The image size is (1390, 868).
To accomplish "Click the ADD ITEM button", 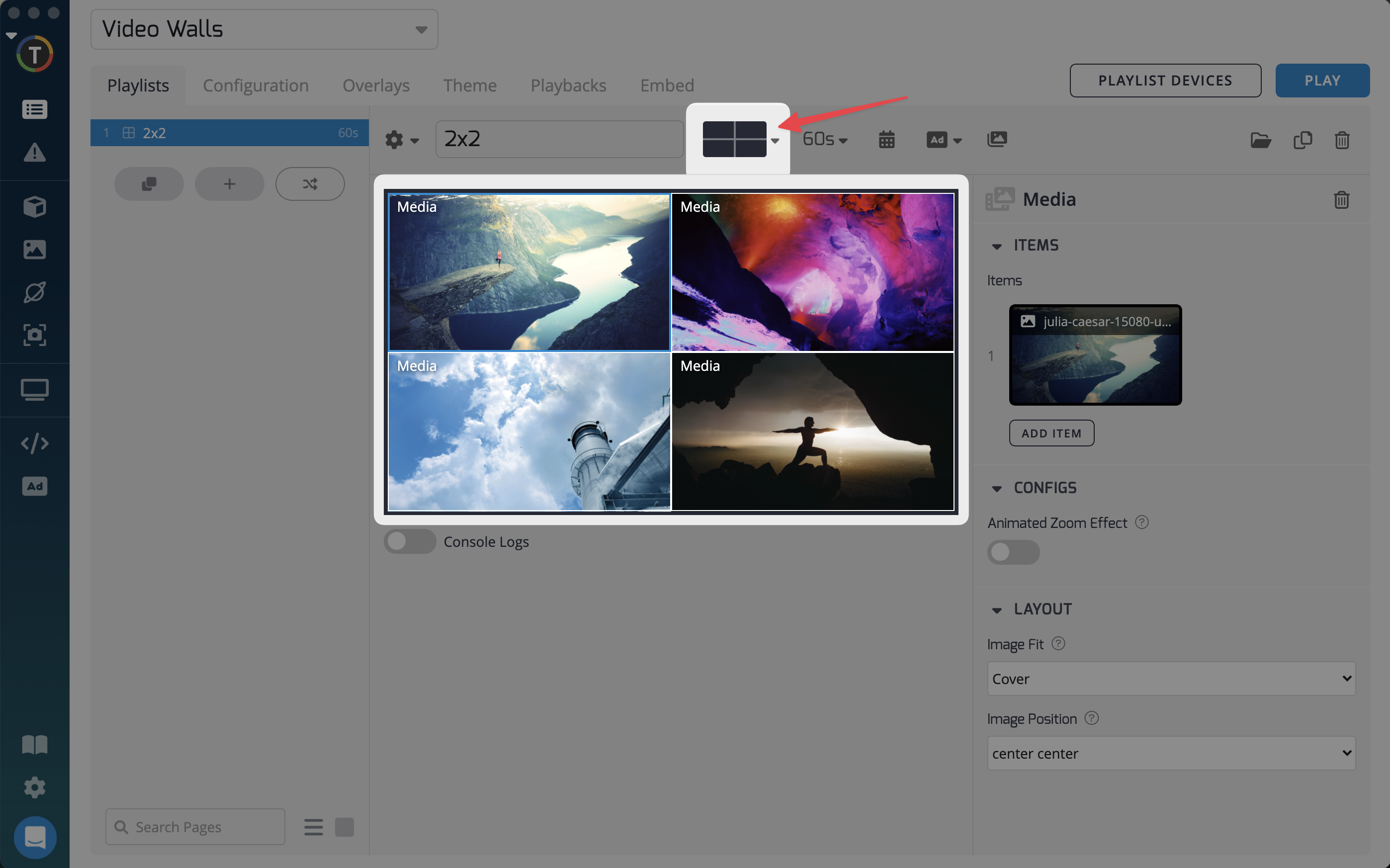I will pyautogui.click(x=1051, y=434).
